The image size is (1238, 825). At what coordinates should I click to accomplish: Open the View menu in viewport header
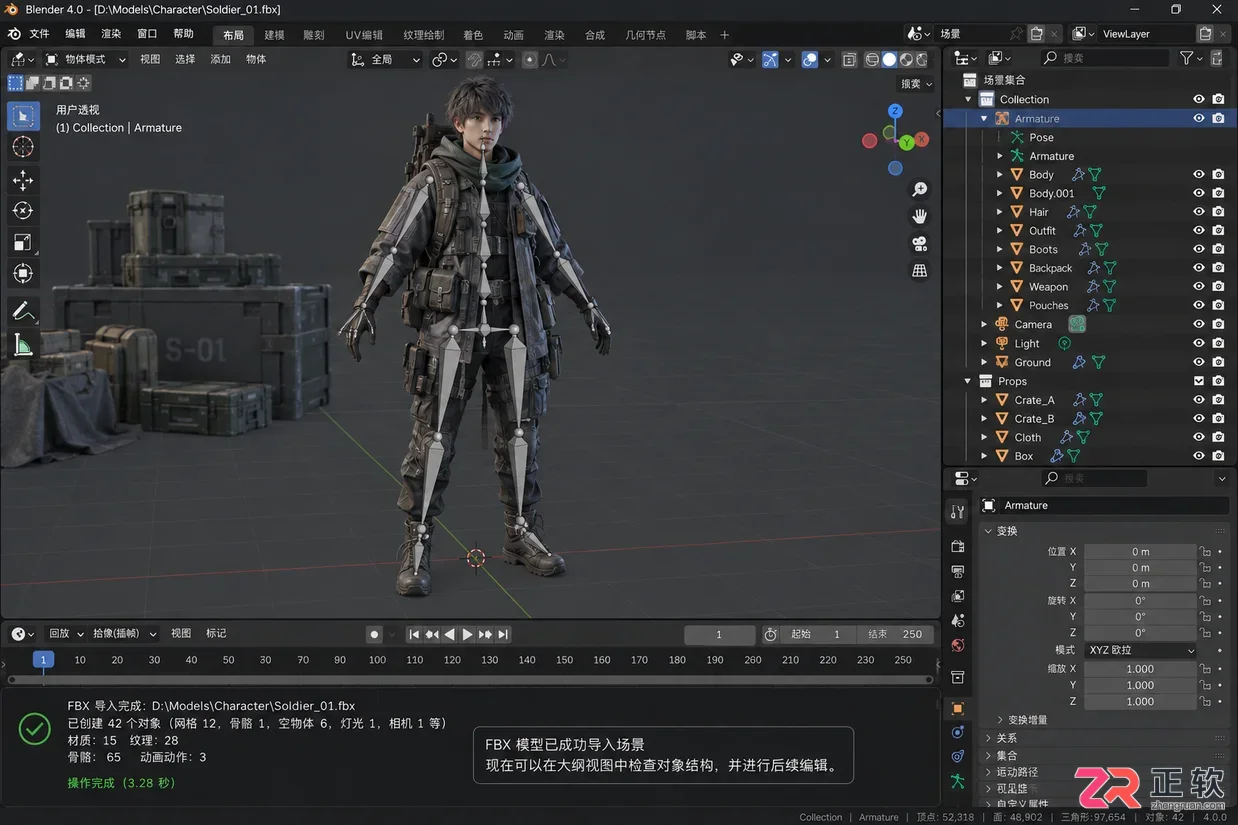[150, 59]
